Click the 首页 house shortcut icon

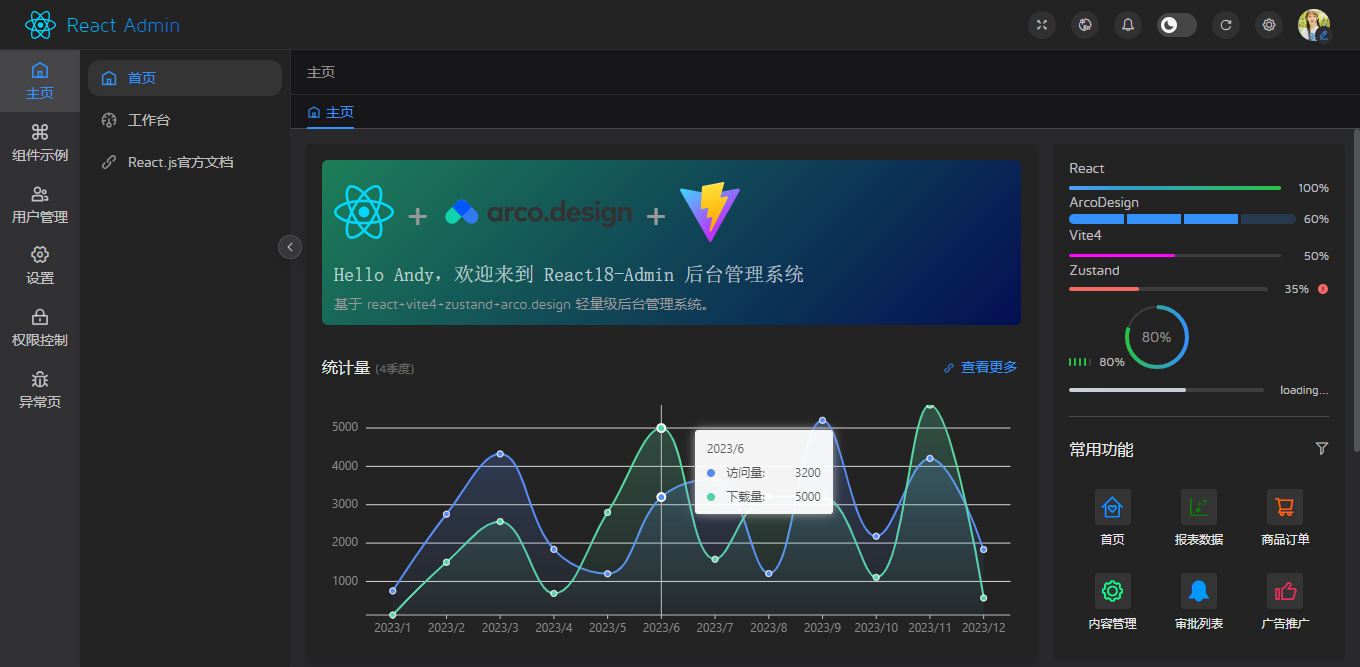coord(1112,506)
